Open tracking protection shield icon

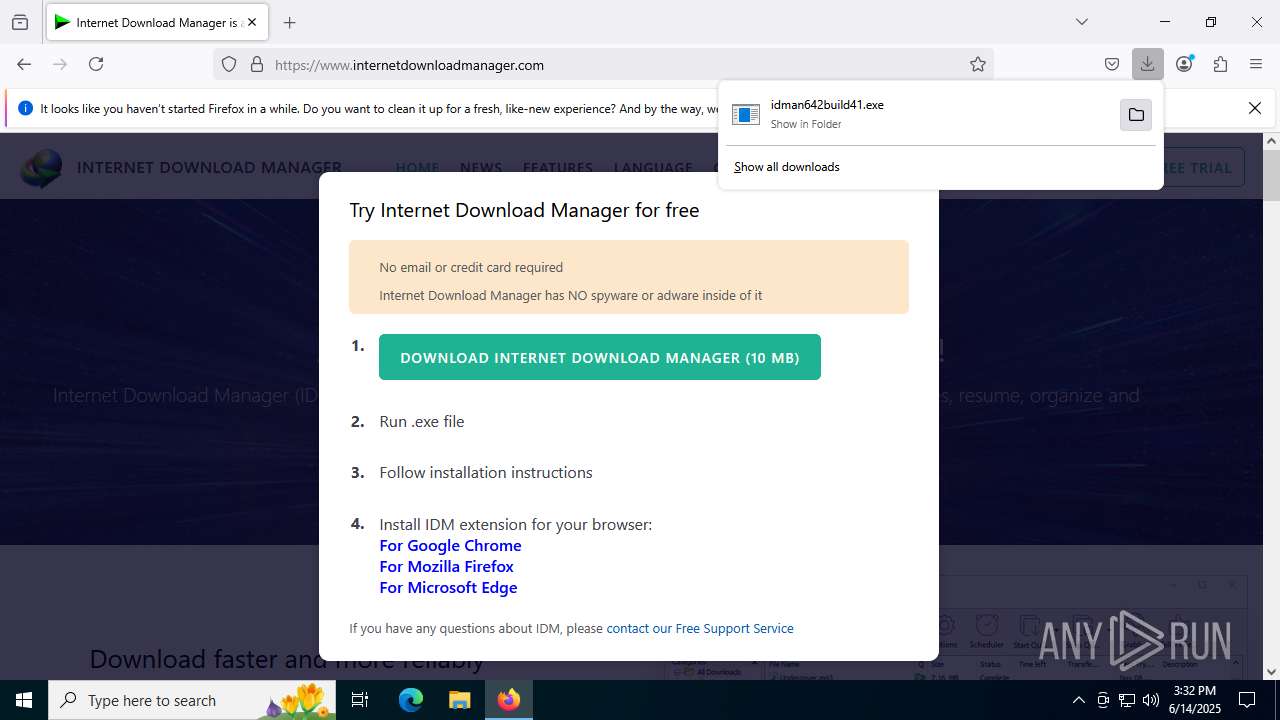229,64
